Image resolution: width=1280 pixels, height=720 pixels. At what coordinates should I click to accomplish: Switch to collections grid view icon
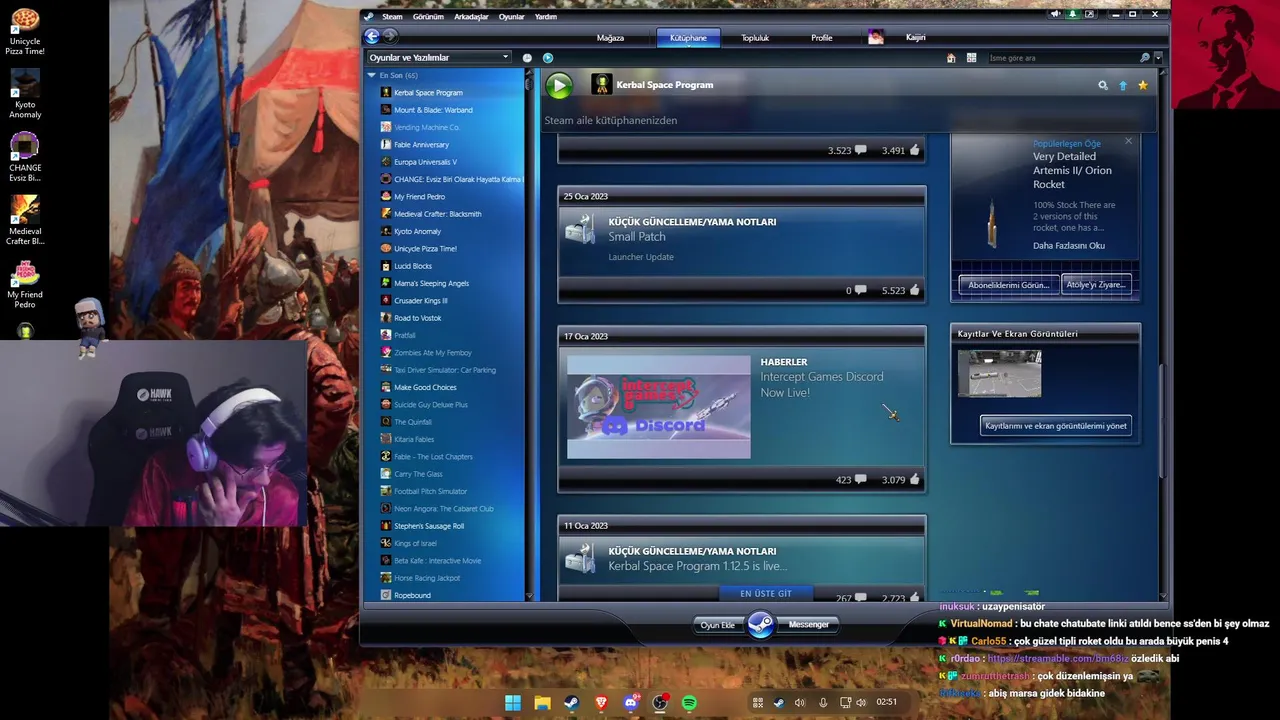[971, 58]
